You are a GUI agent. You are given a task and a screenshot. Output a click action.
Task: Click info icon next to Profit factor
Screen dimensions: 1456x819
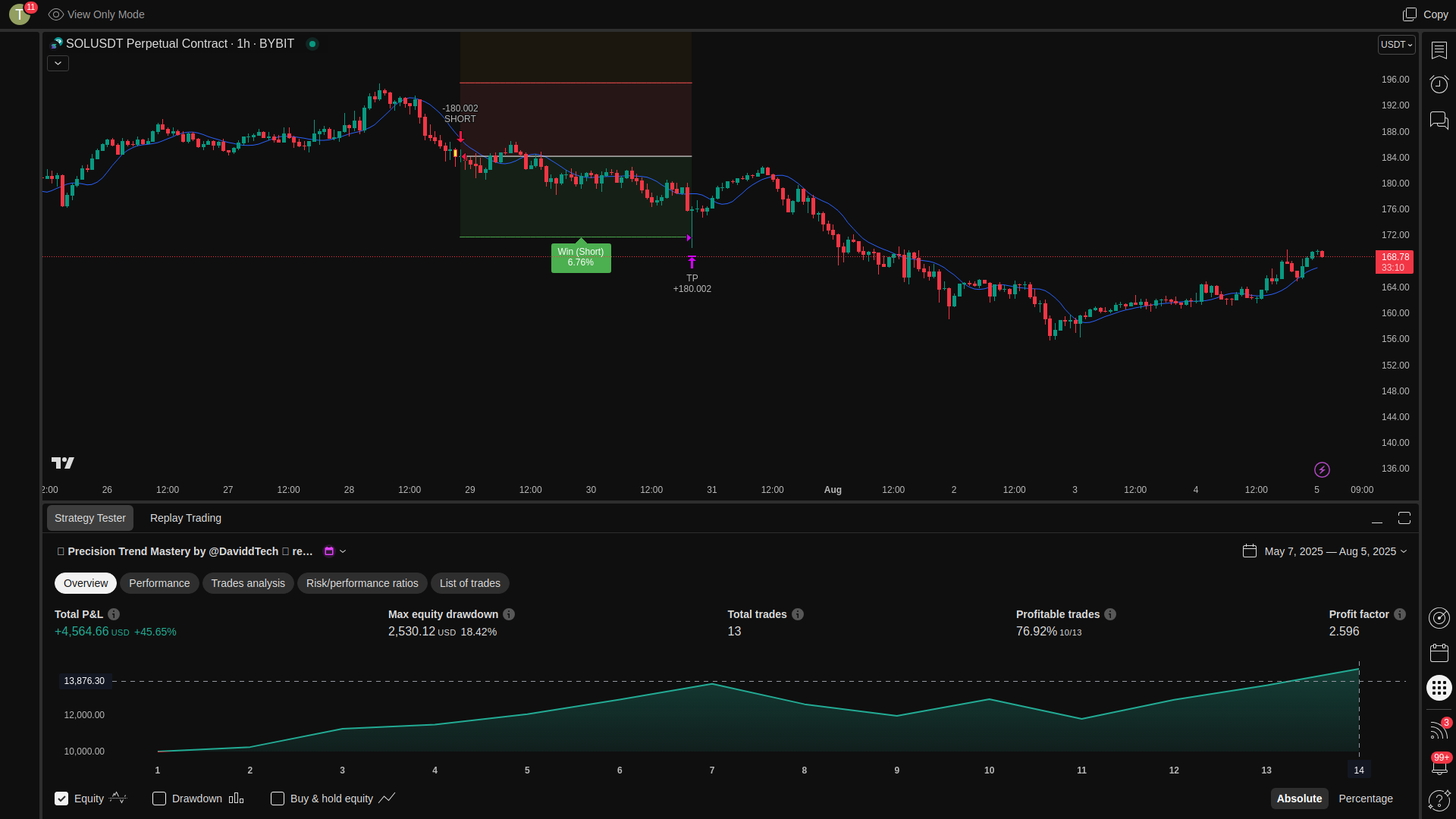1400,614
